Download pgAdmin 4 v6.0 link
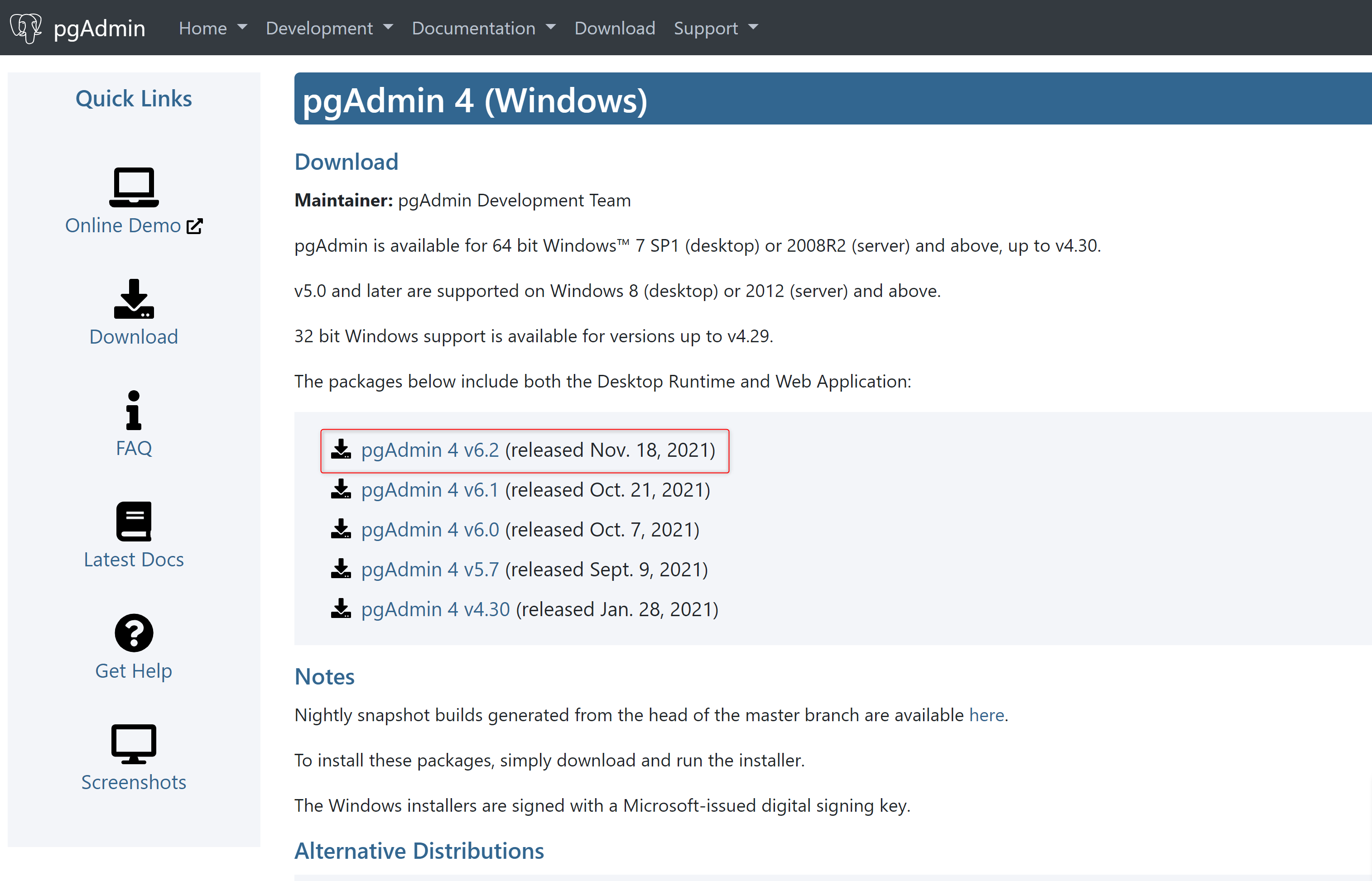Screen dimensions: 1372x881 (430, 530)
